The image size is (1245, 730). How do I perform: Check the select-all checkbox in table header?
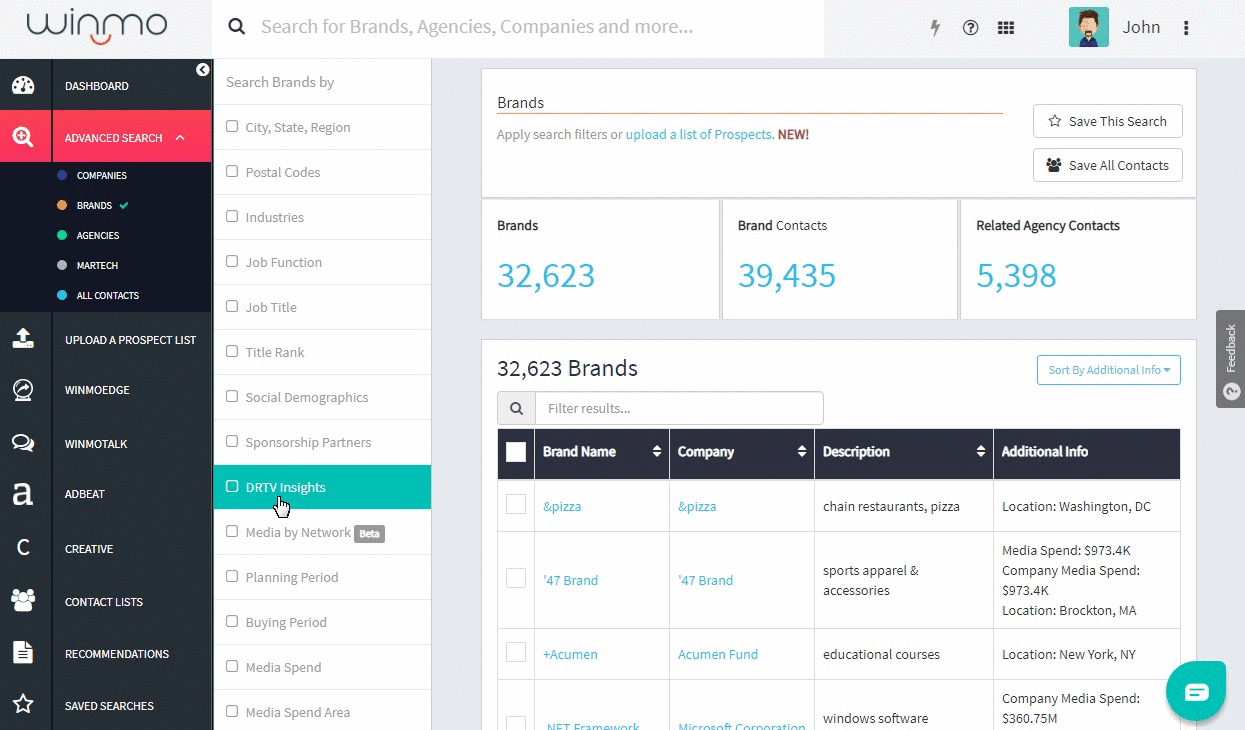tap(516, 452)
